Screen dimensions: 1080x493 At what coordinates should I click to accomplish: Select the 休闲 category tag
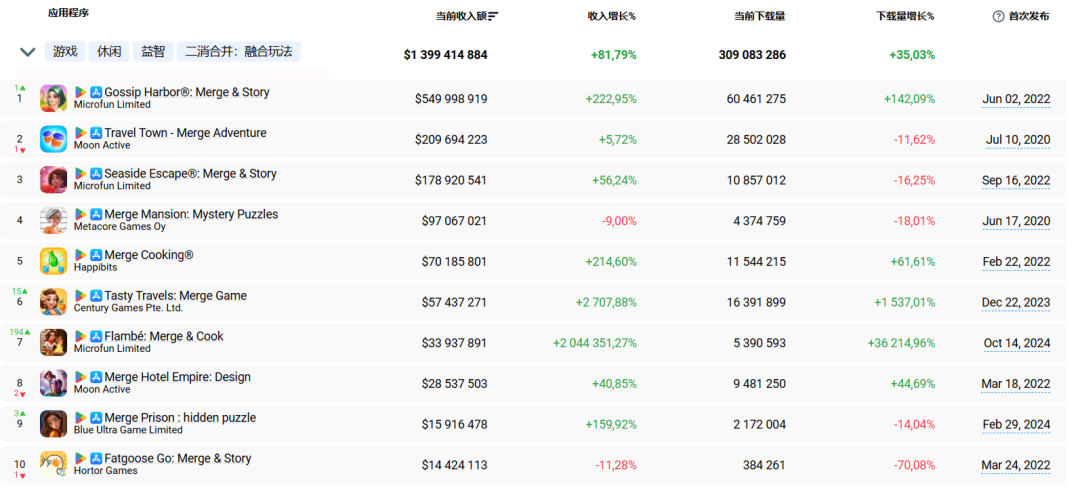[x=109, y=52]
